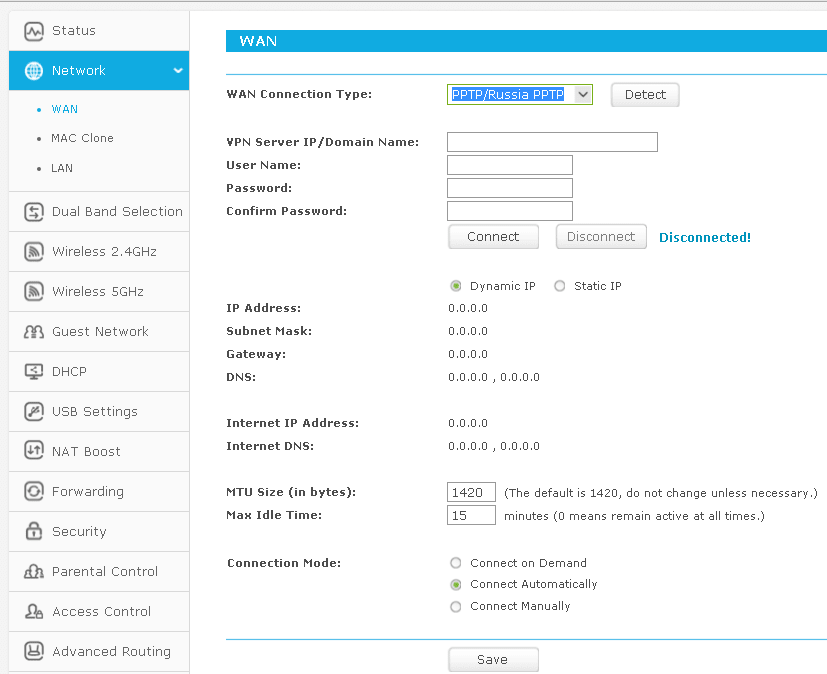Go to the LAN submenu page
This screenshot has height=674, width=827.
[x=62, y=168]
